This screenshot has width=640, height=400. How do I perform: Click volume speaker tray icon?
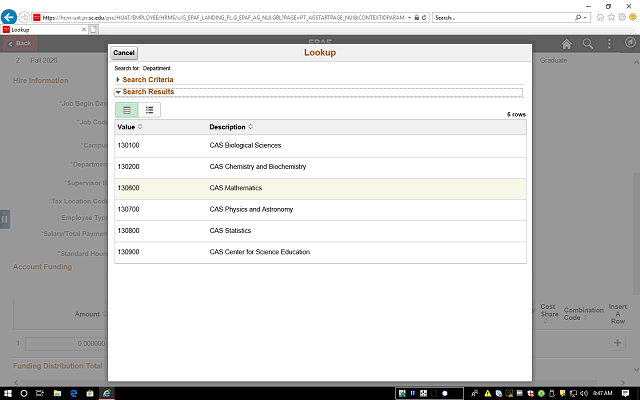(x=584, y=393)
